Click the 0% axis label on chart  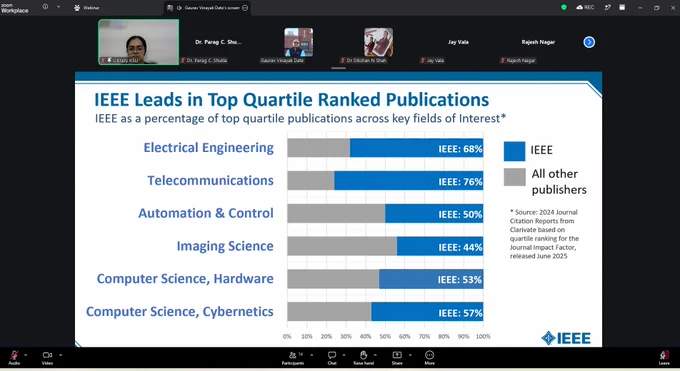coord(287,337)
